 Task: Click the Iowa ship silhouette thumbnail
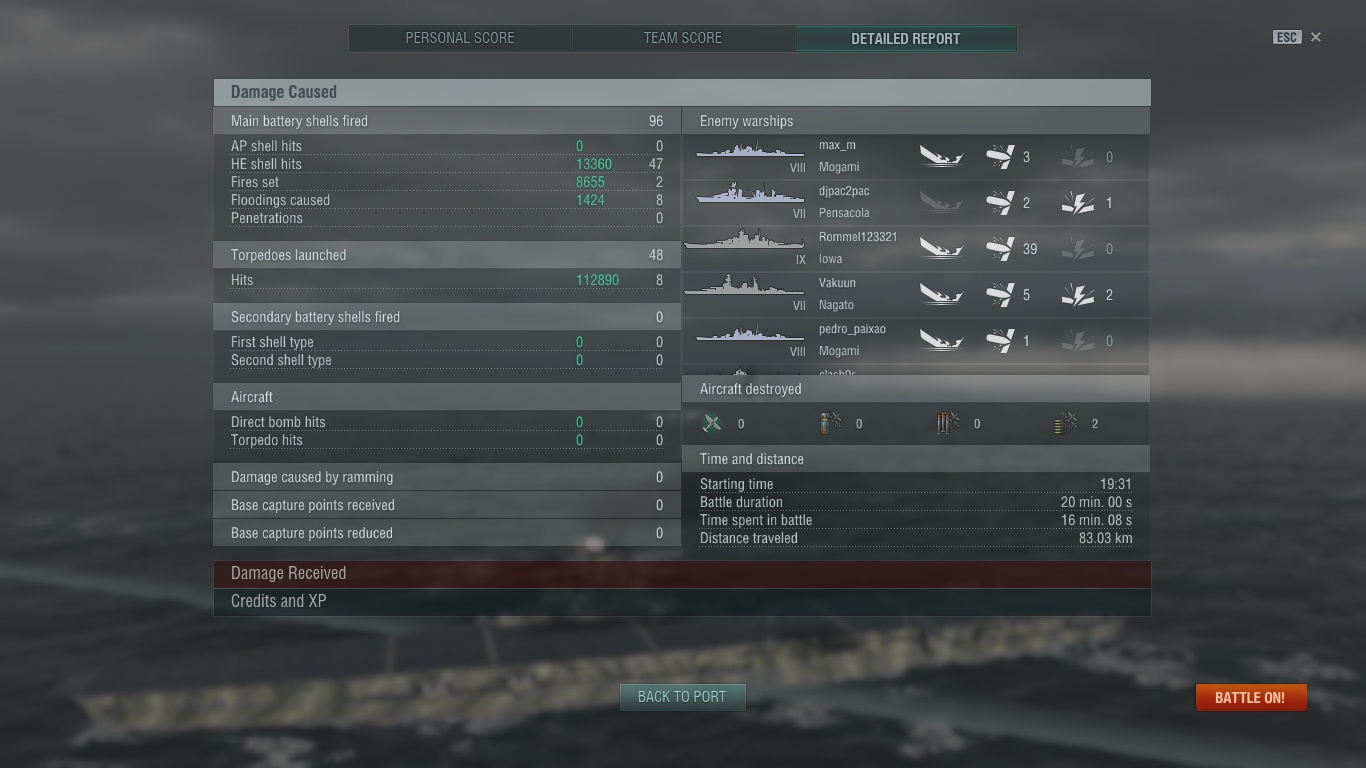click(x=744, y=243)
